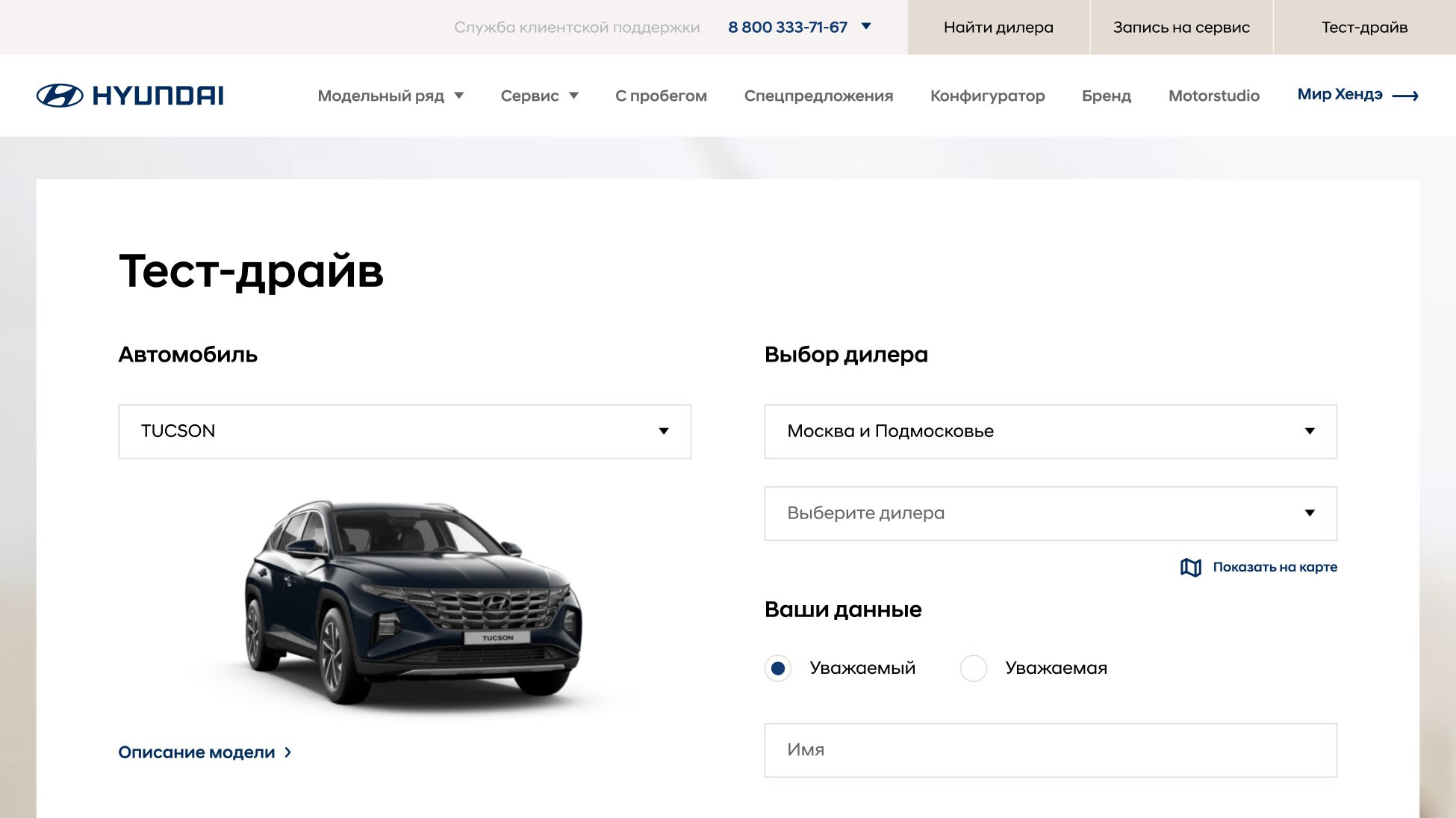Click the Модельный ряд triangle icon
1456x818 pixels.
(459, 96)
